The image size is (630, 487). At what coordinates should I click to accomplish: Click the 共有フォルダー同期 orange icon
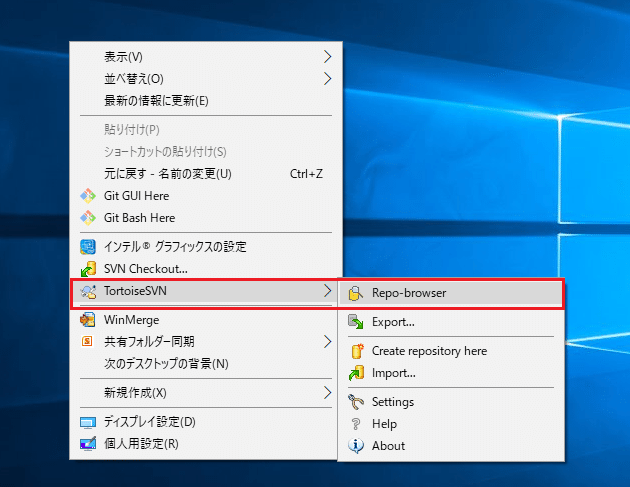(x=87, y=342)
